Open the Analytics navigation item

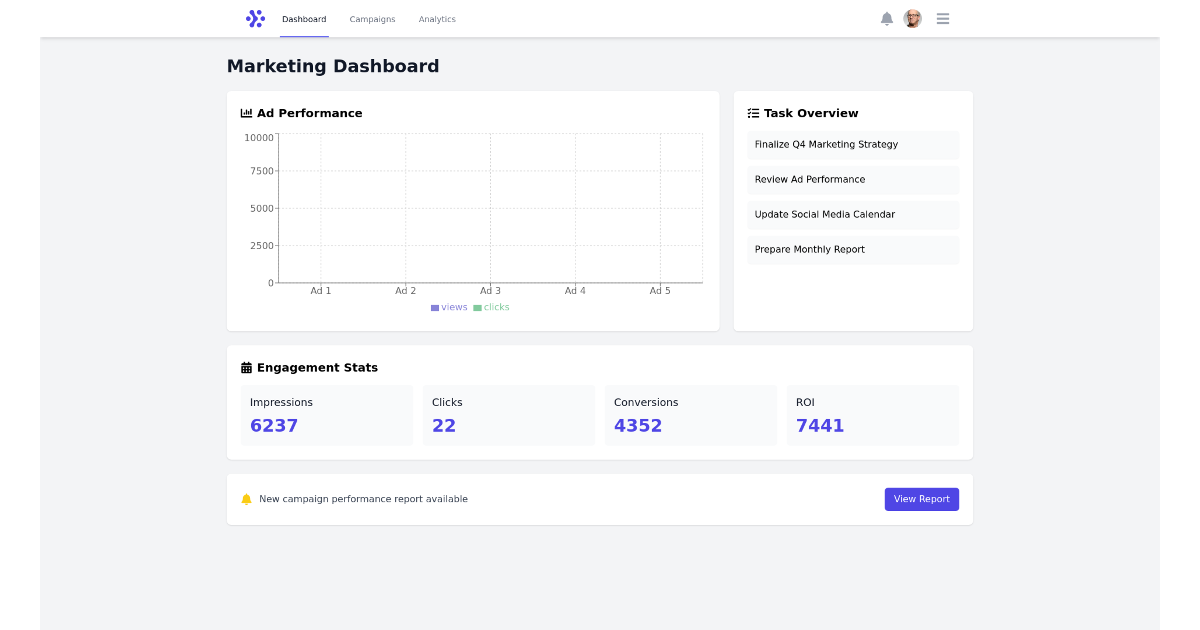(437, 18)
